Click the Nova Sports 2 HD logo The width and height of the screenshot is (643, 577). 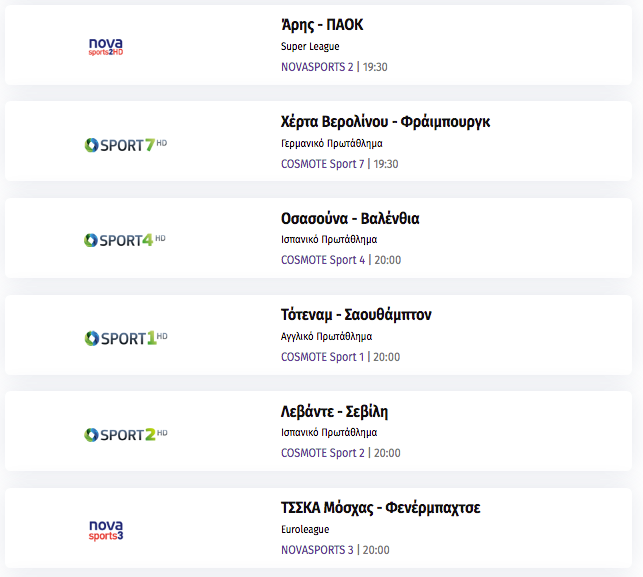pos(106,47)
